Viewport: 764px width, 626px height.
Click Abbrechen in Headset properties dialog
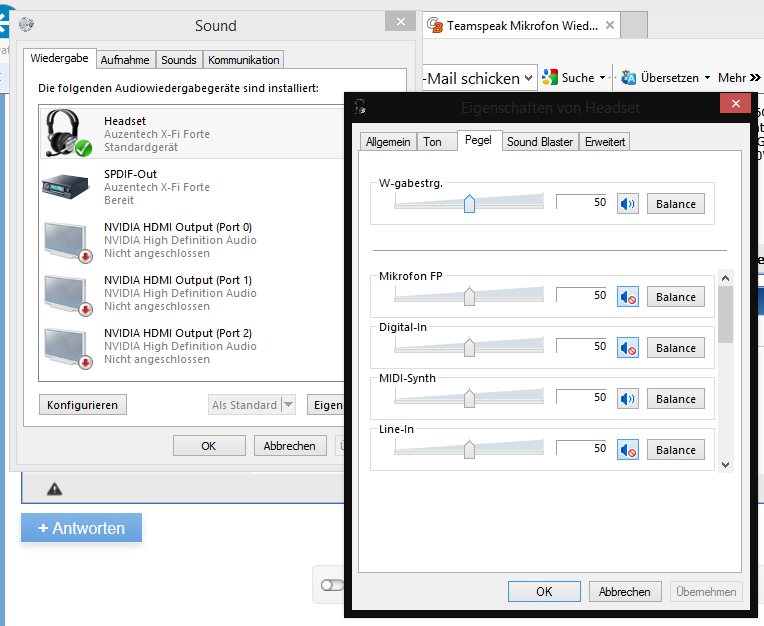click(x=625, y=591)
